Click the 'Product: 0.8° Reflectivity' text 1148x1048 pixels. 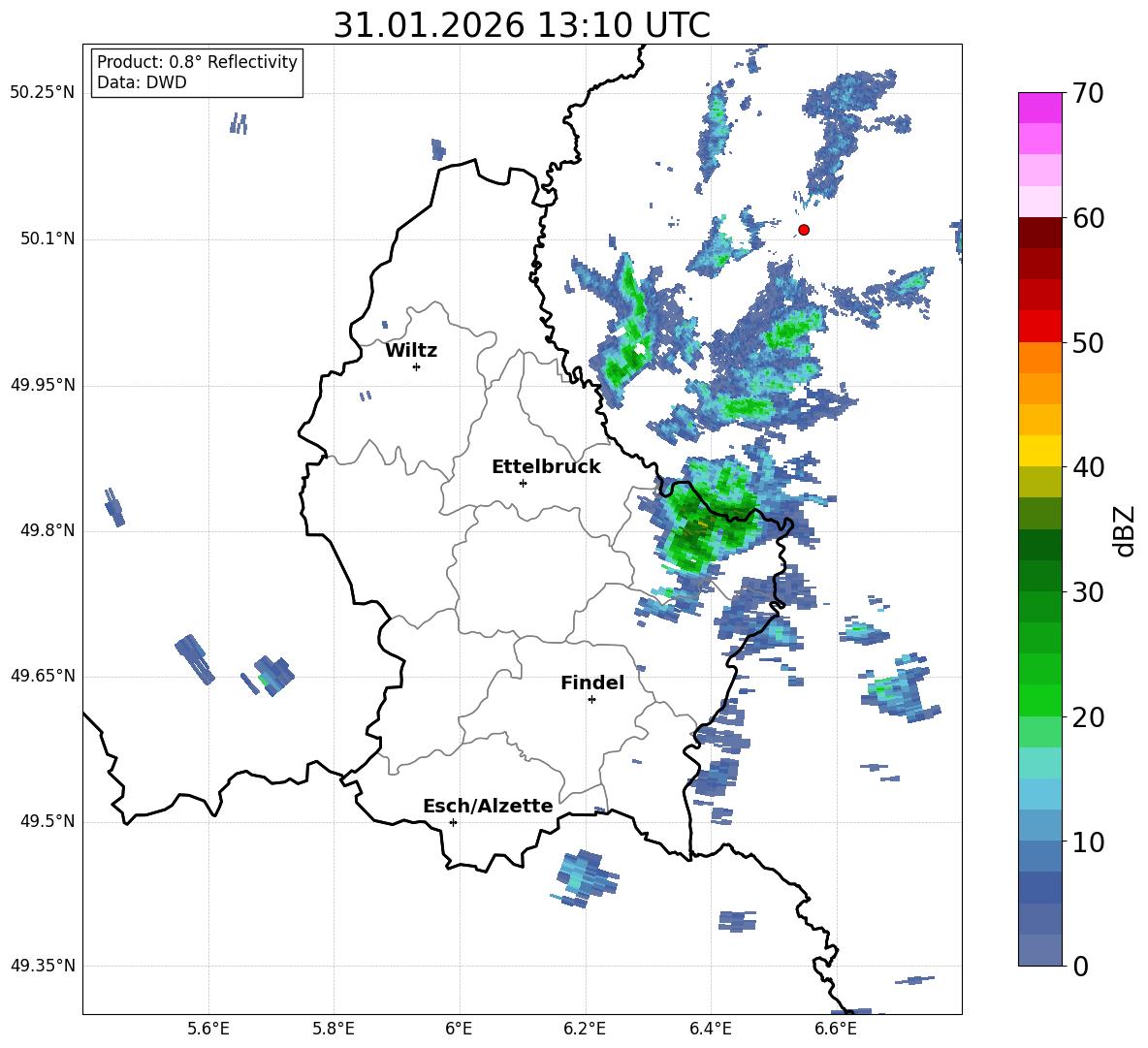[x=197, y=61]
